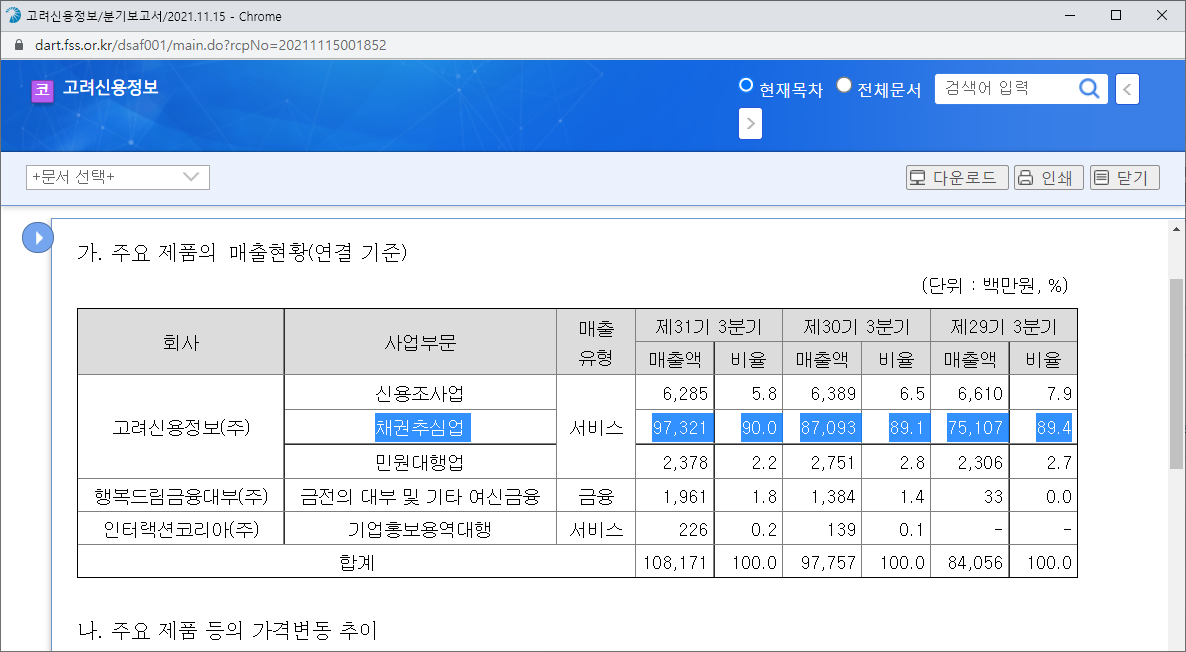Click the 회사 column header
The width and height of the screenshot is (1186, 652).
coord(181,342)
